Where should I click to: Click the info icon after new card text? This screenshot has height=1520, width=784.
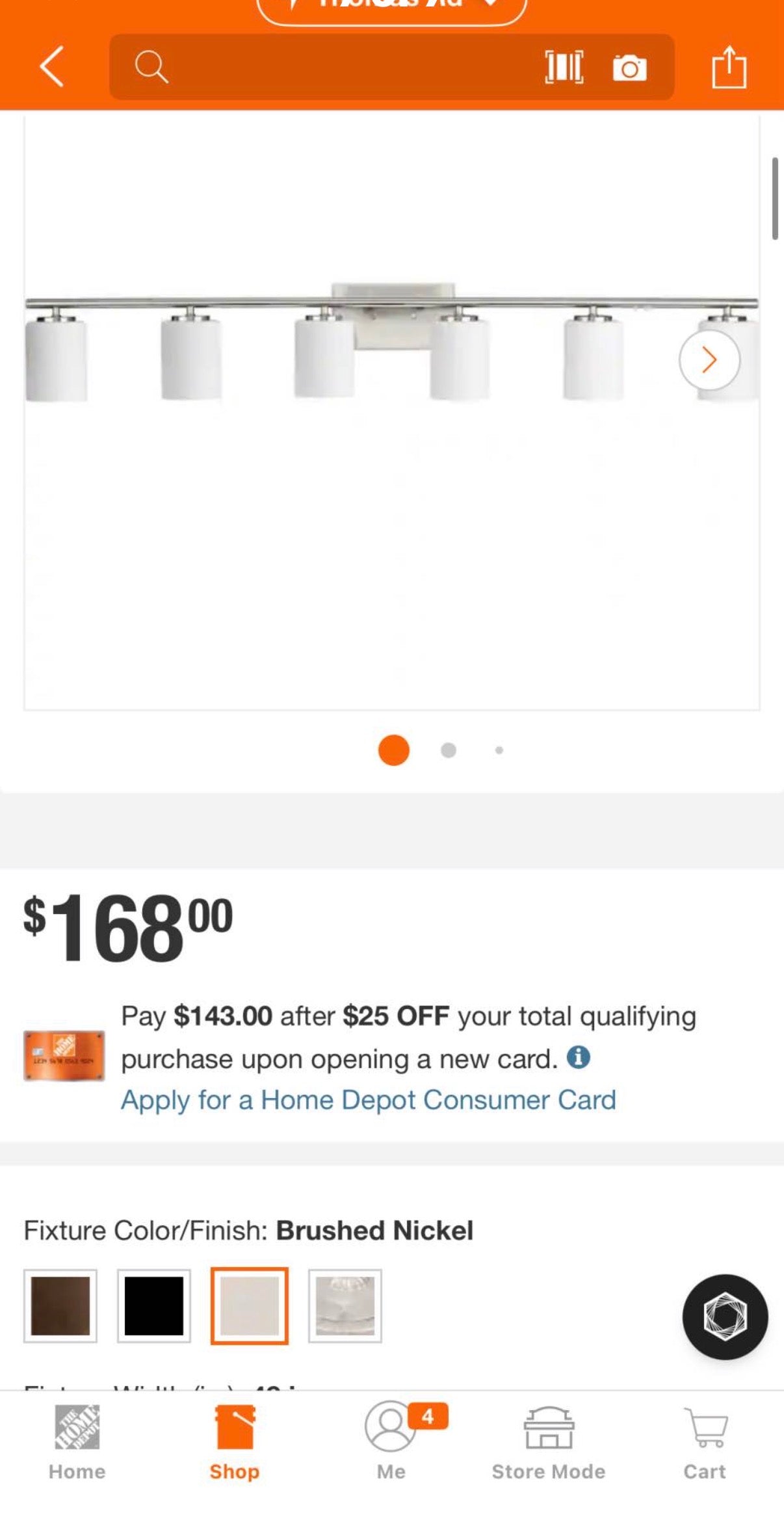tap(578, 1058)
